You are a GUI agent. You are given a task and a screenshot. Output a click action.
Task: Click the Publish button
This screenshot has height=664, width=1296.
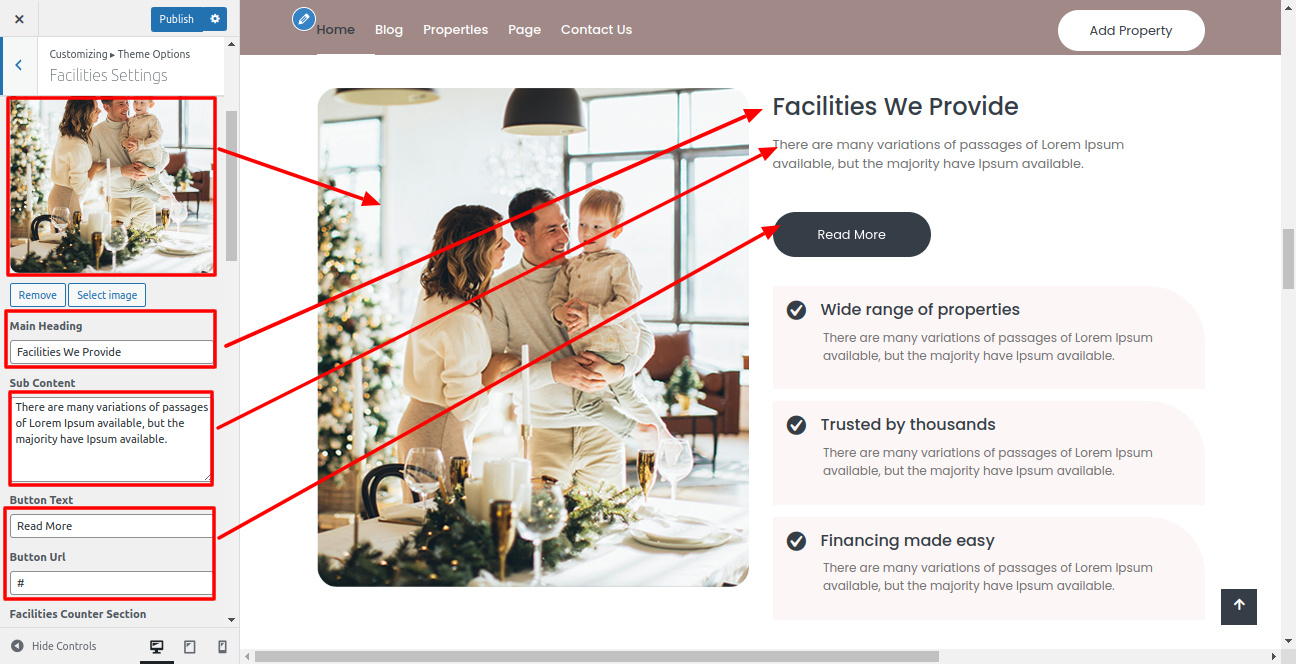click(177, 19)
